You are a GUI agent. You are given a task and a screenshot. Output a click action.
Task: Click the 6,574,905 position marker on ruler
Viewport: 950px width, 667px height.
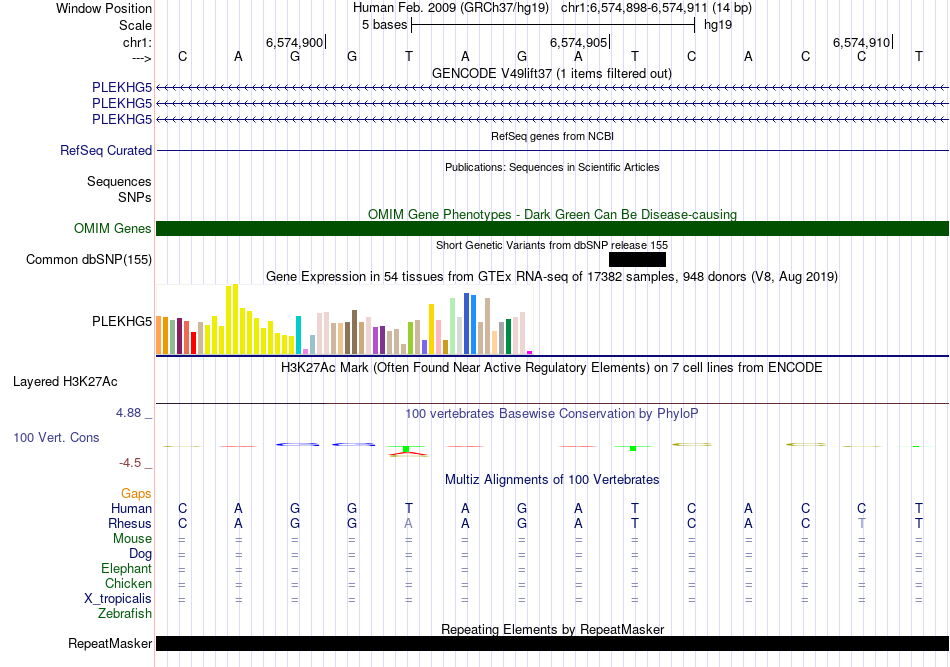pos(579,43)
